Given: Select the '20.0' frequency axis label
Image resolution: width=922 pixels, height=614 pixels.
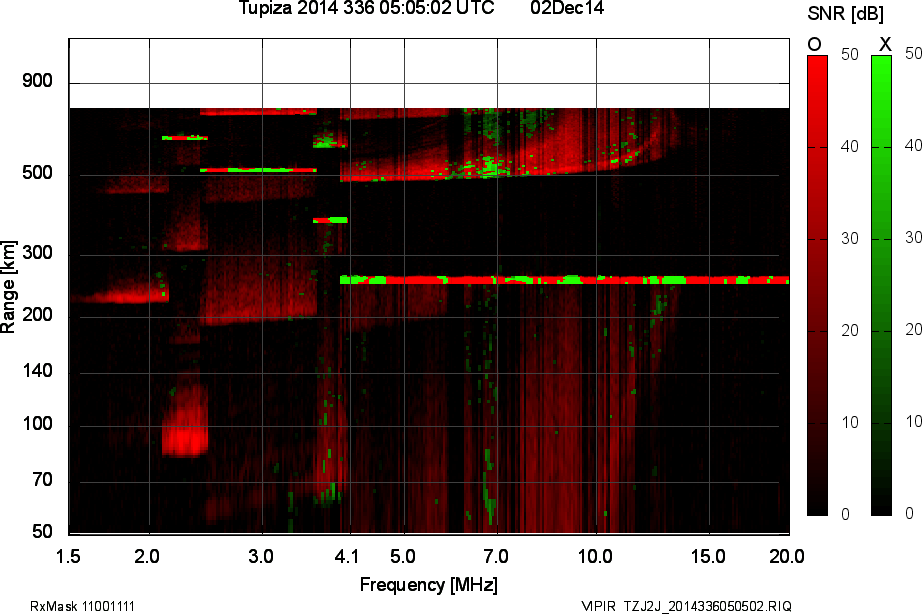Looking at the screenshot, I should click(787, 556).
